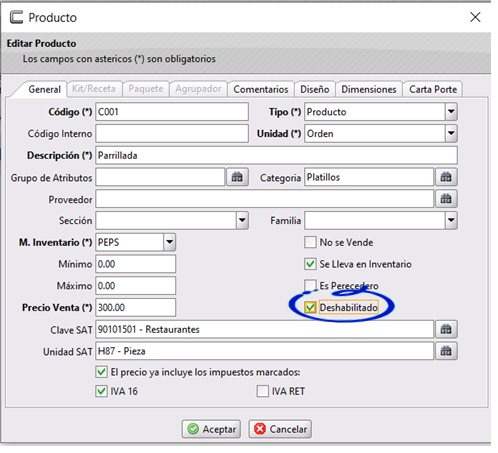Click the Descripción field with Parrillada
The image size is (498, 453).
click(276, 155)
